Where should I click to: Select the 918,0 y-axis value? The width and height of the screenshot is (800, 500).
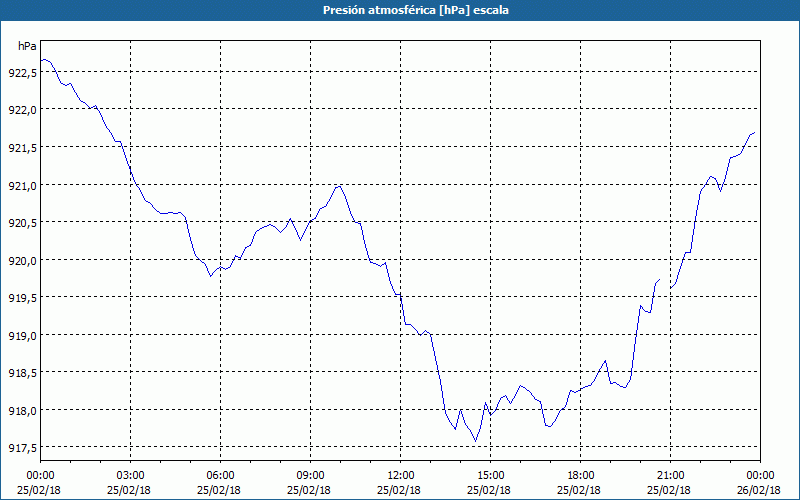tap(22, 412)
